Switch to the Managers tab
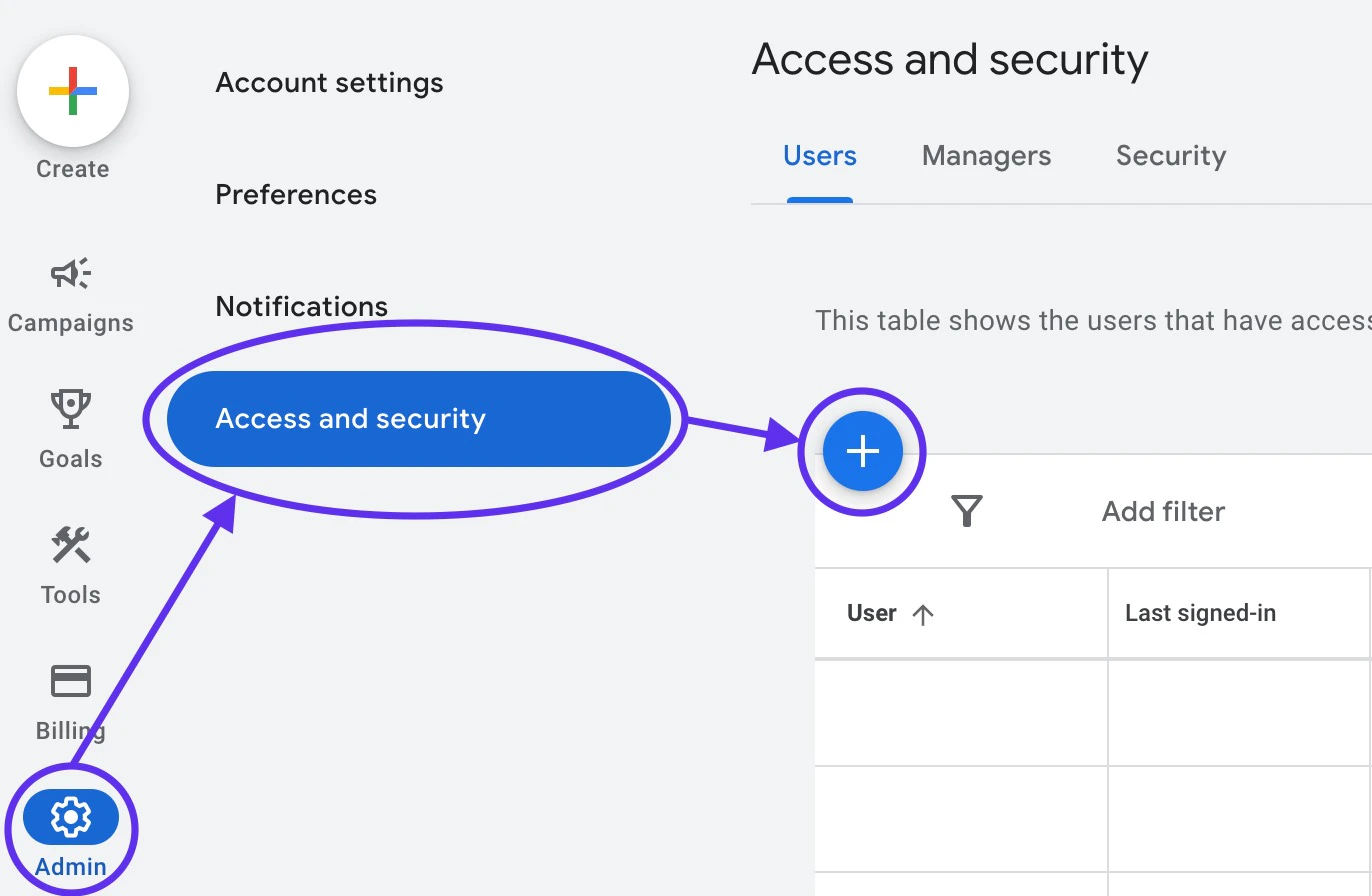The width and height of the screenshot is (1372, 896). point(986,156)
